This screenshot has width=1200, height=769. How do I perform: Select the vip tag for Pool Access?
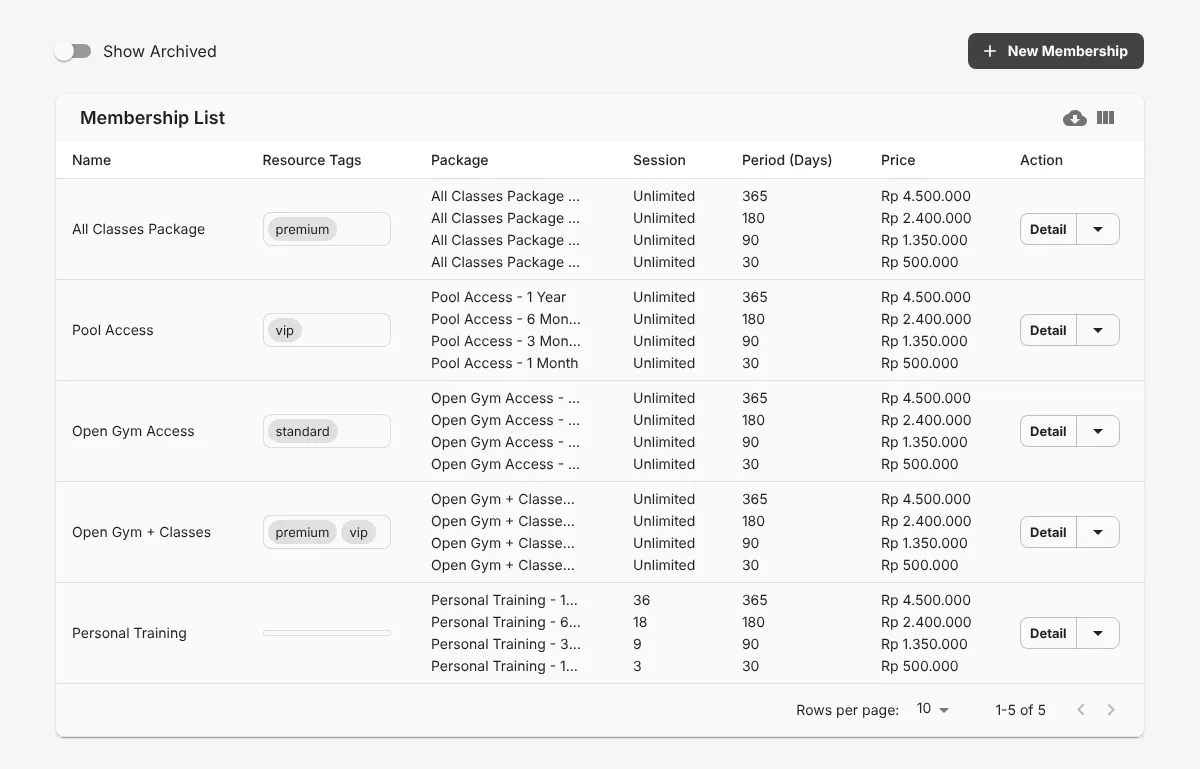(285, 330)
